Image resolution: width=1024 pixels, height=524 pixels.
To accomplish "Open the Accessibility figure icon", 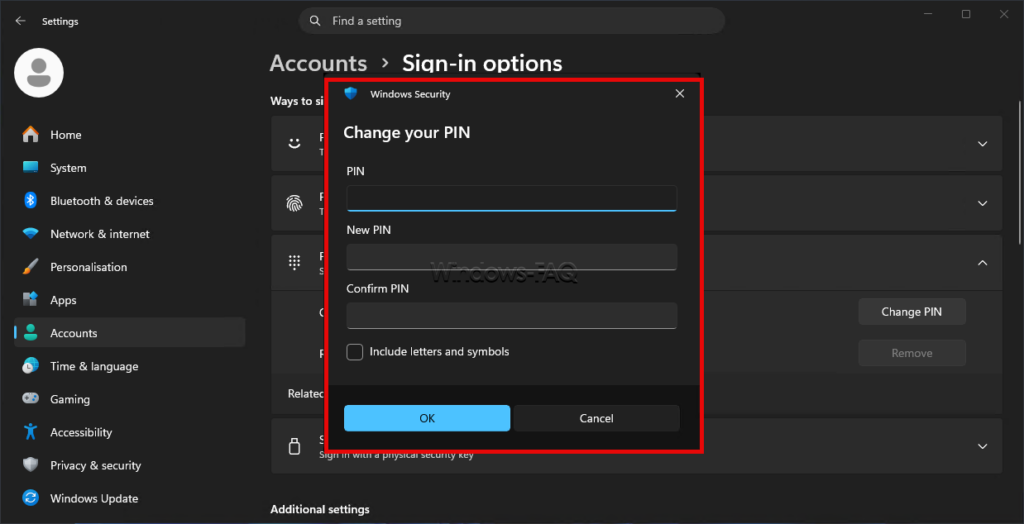I will [31, 432].
